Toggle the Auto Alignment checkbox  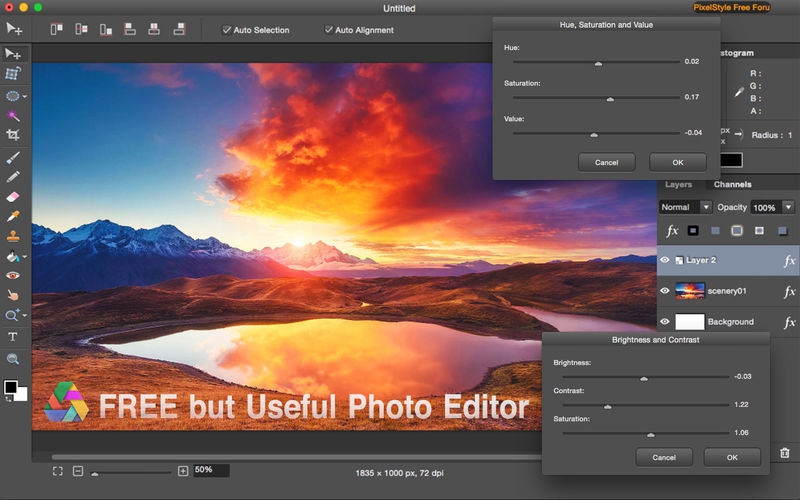pyautogui.click(x=328, y=30)
